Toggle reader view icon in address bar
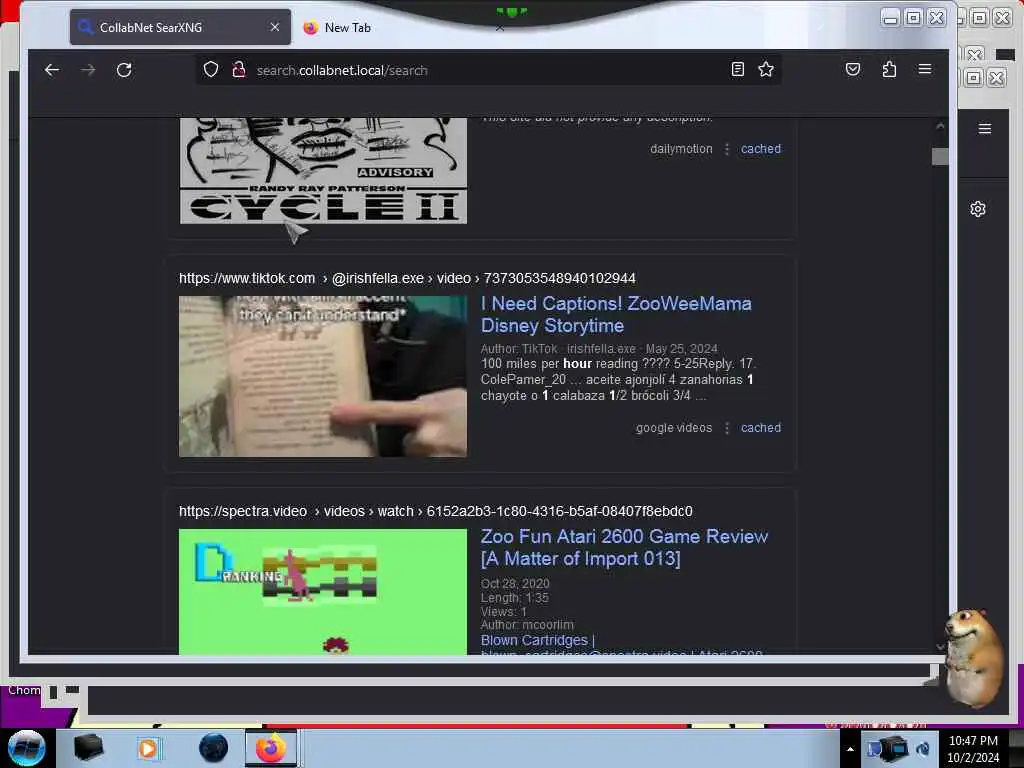This screenshot has height=768, width=1024. pos(737,69)
